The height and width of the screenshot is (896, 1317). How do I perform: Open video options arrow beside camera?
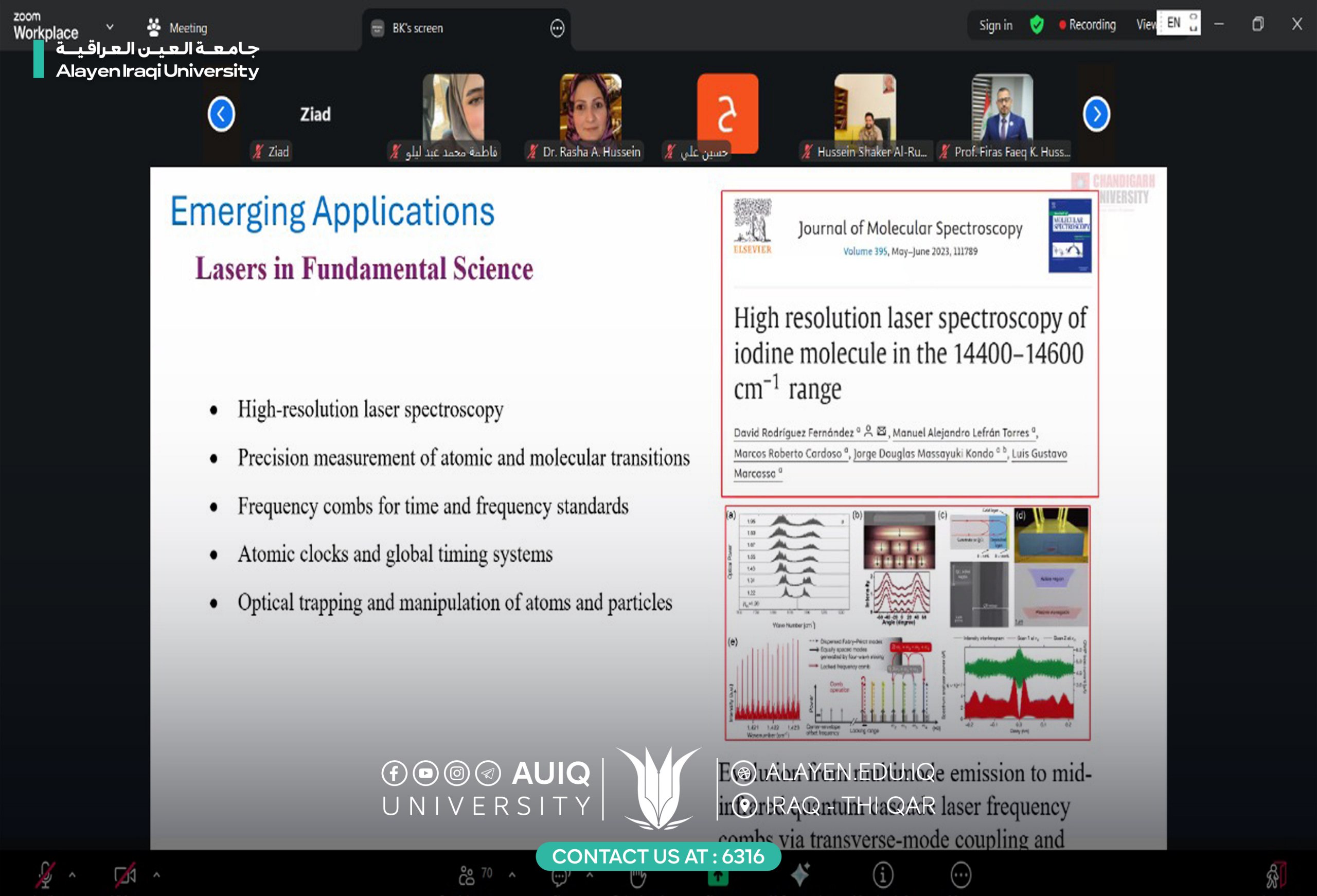tap(156, 875)
